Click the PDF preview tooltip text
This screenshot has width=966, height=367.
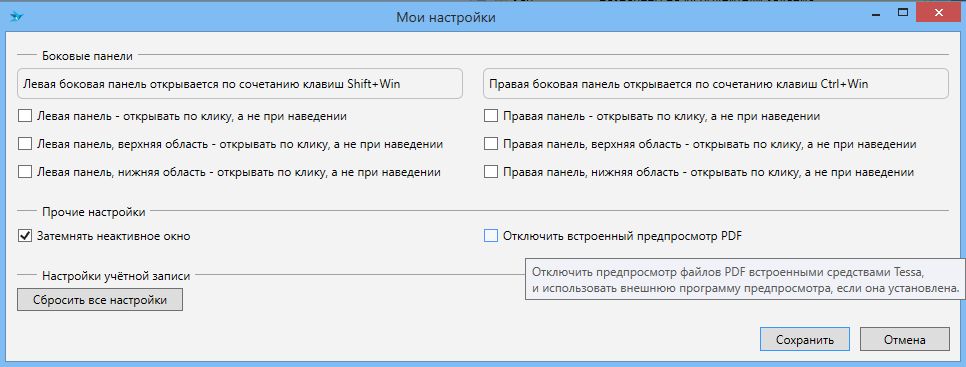(744, 280)
